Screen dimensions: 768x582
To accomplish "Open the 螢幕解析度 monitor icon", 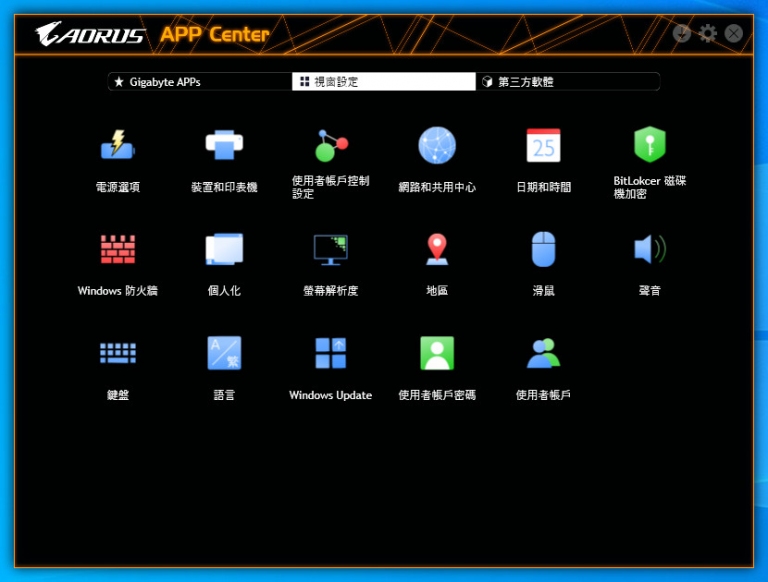I will coord(331,250).
